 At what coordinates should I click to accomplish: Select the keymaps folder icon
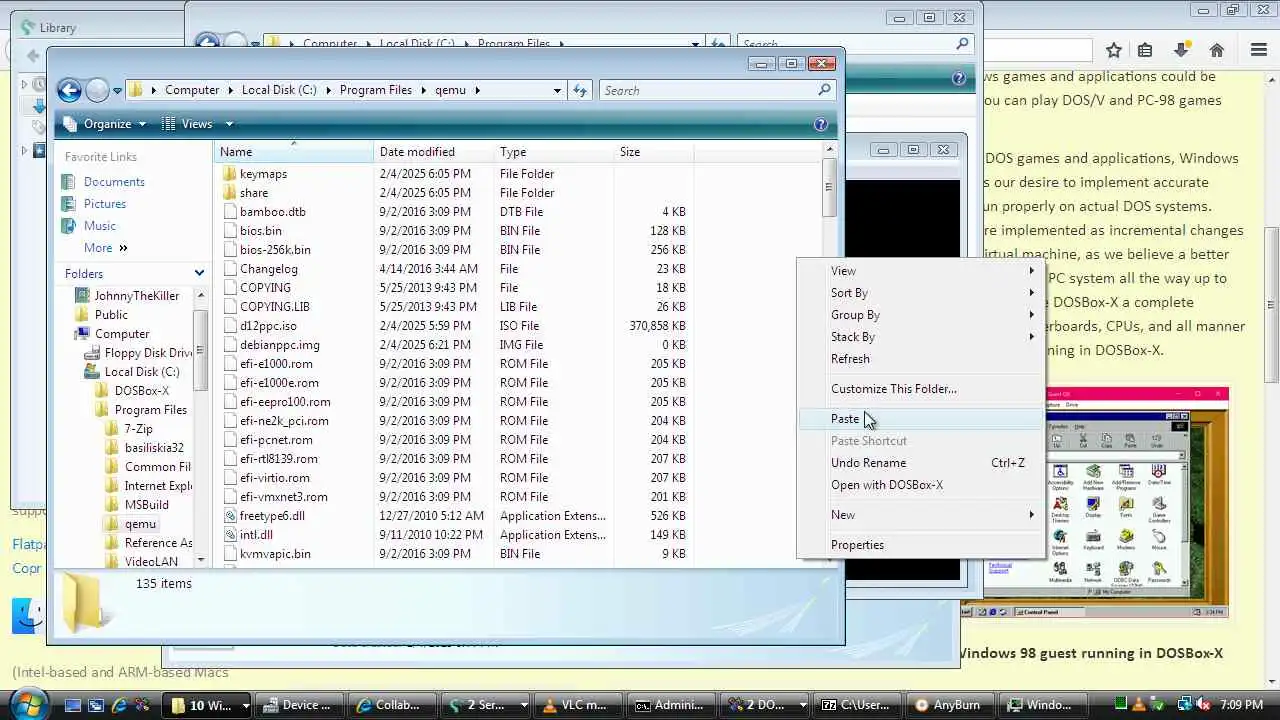230,174
